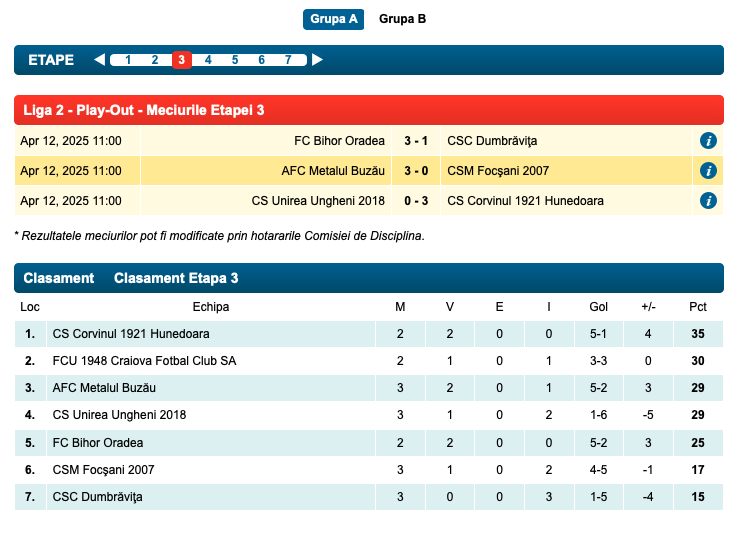Click CS Unirea Ungheni 2018 in standings
Image resolution: width=737 pixels, height=536 pixels.
point(119,415)
